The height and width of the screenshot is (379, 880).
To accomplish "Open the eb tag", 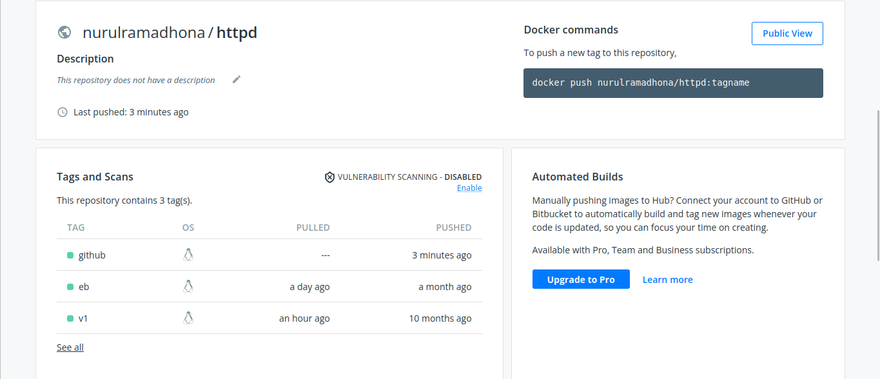I will coord(84,287).
